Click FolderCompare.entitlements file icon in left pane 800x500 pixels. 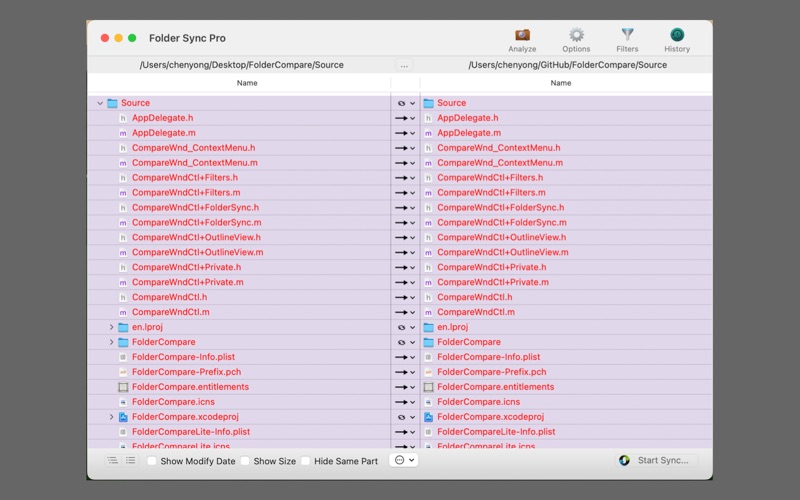[x=123, y=387]
